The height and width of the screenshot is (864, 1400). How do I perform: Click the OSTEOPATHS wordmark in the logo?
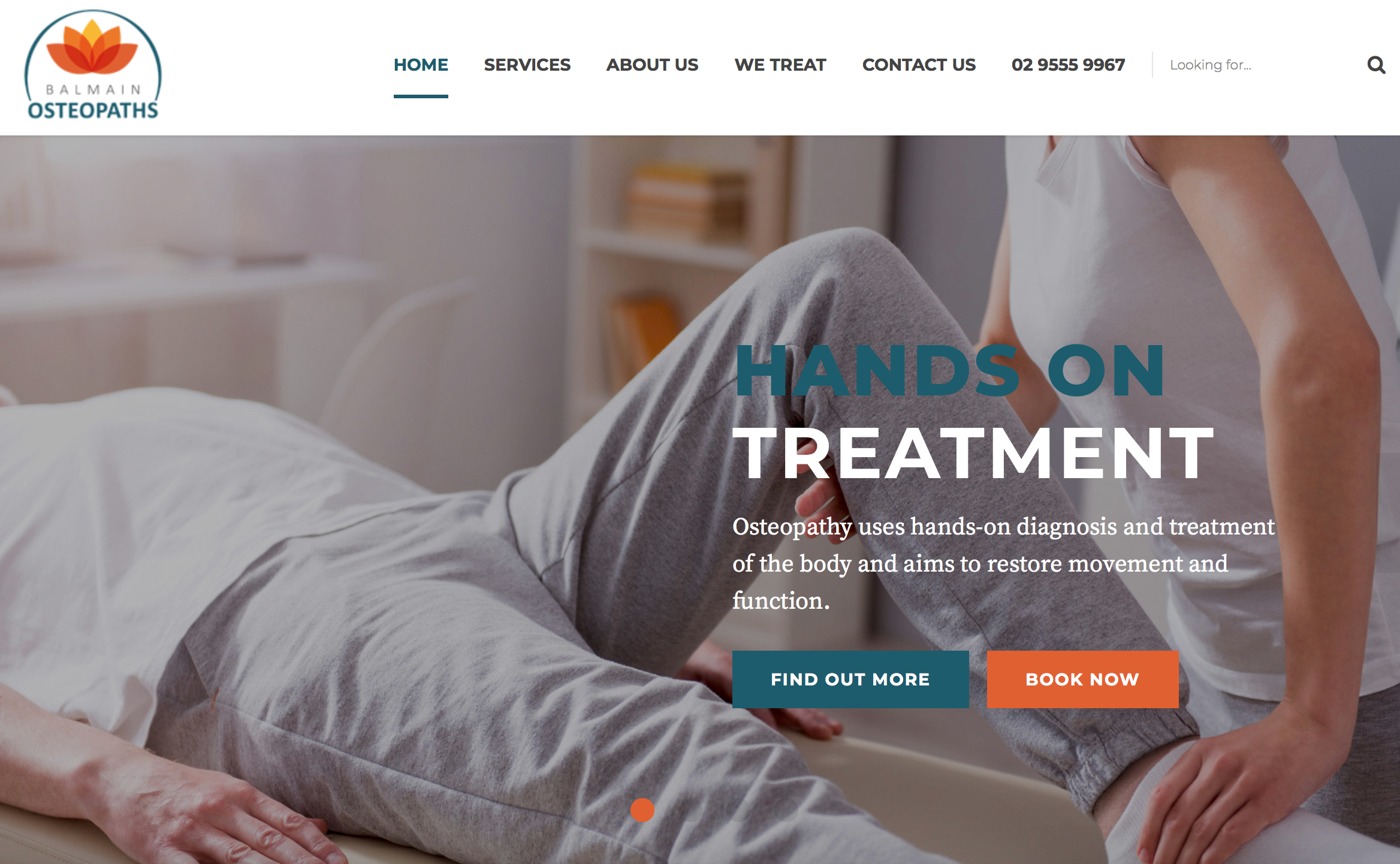click(93, 110)
